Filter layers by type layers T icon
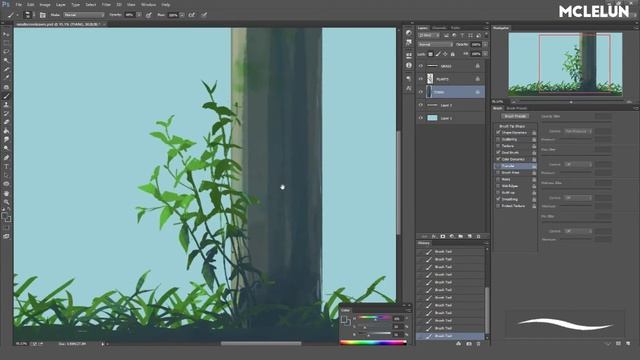This screenshot has height=360, width=640. pyautogui.click(x=462, y=36)
